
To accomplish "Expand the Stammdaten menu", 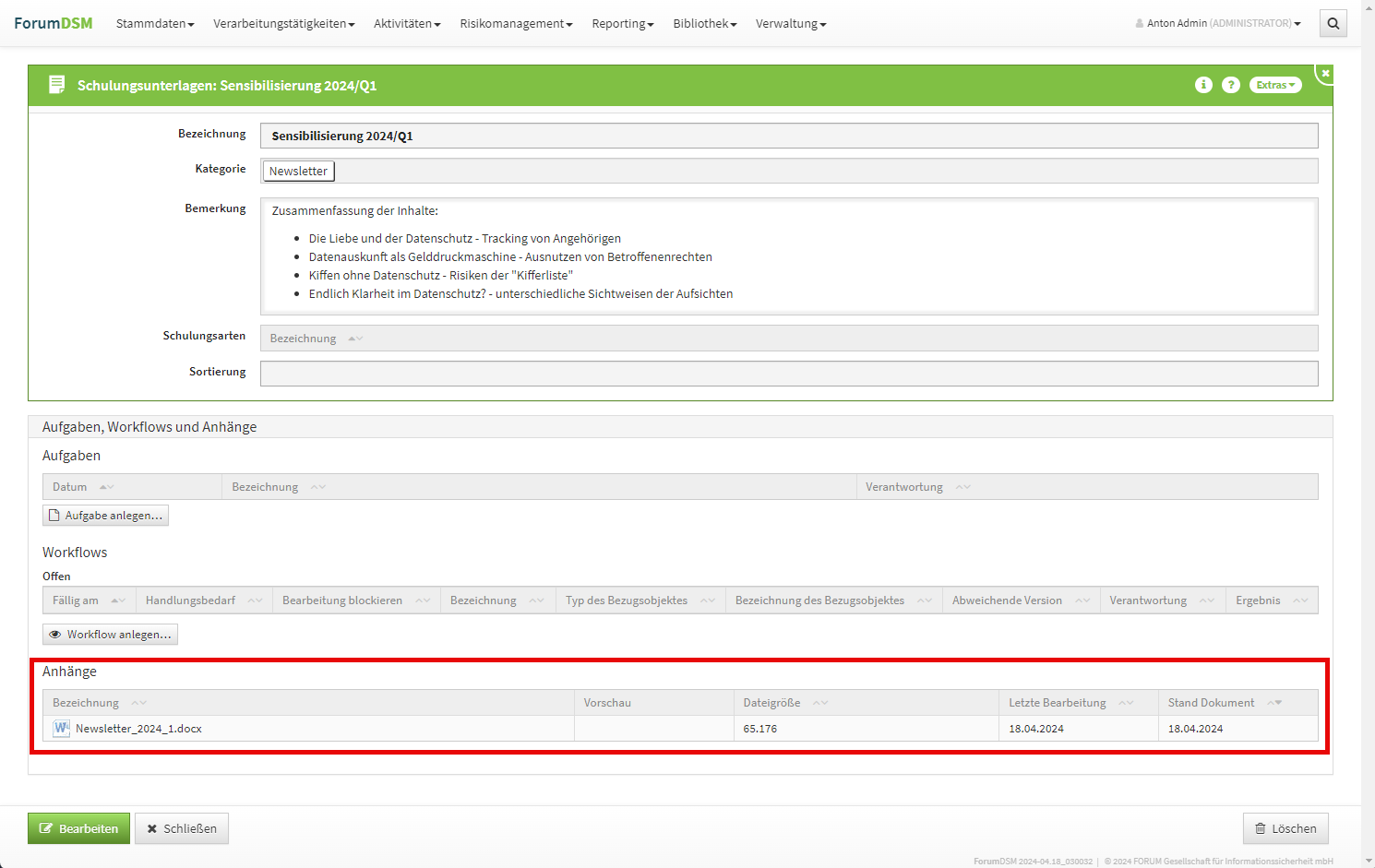I will click(x=155, y=24).
